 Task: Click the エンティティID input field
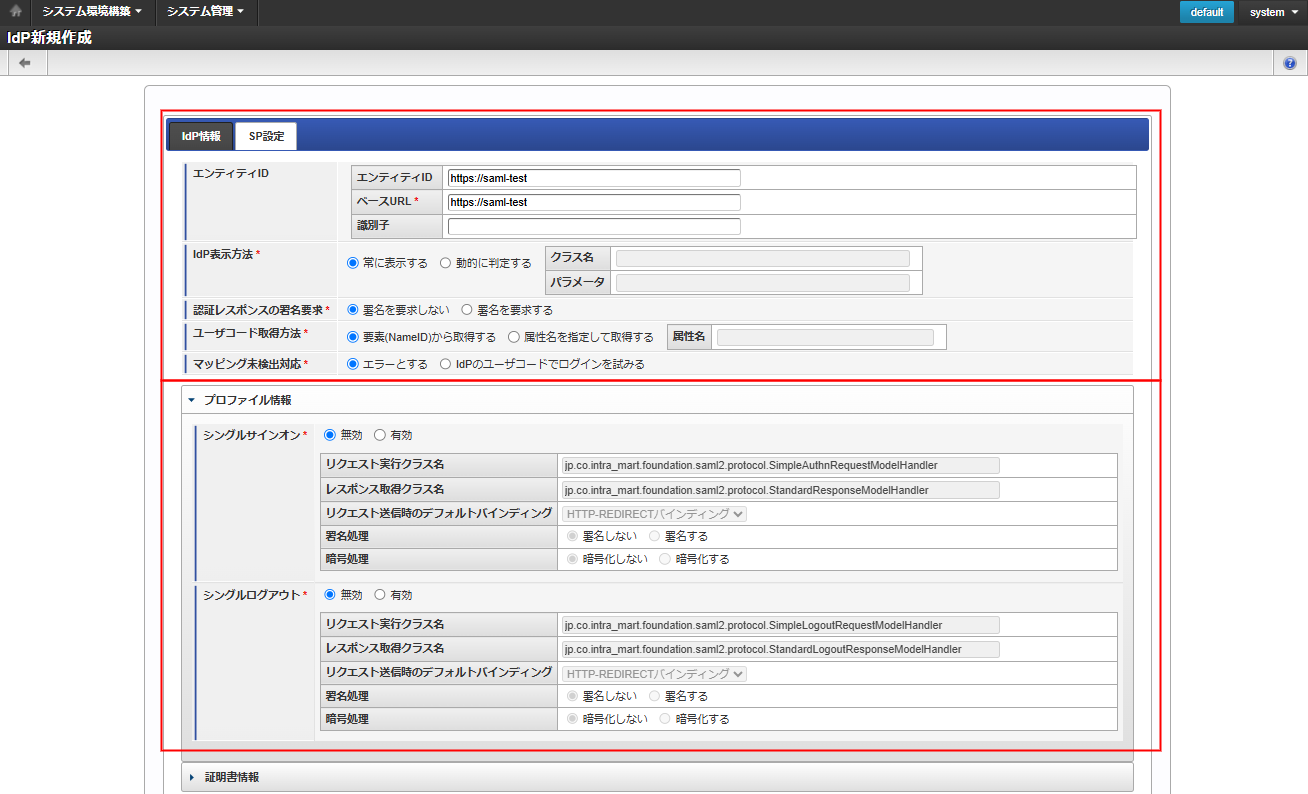point(592,177)
